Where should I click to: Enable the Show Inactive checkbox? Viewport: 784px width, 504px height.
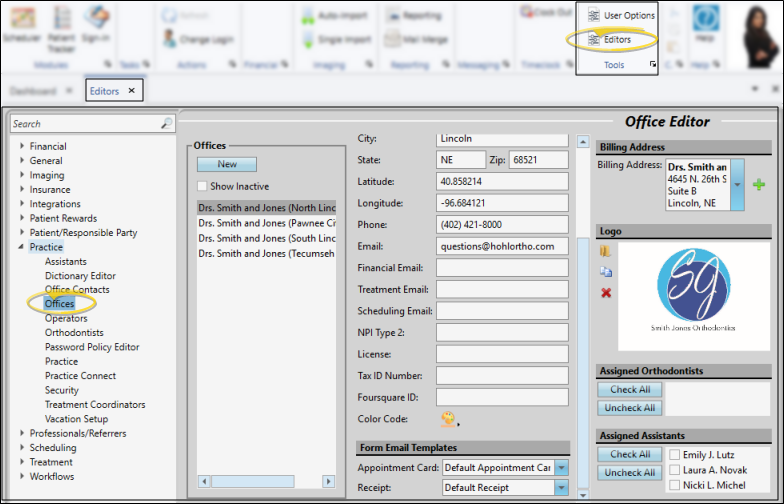[x=202, y=186]
